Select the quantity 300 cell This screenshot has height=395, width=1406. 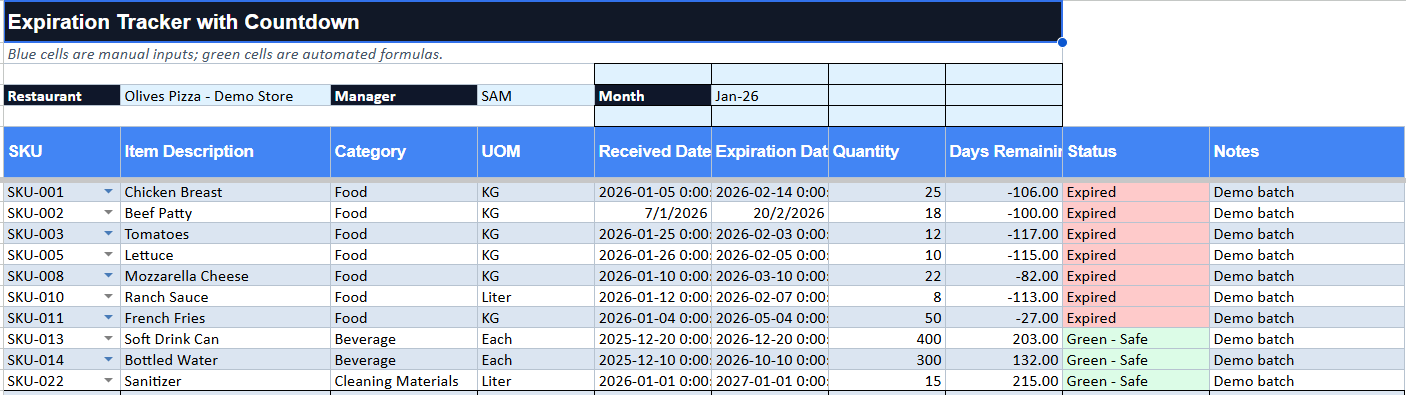[x=887, y=360]
